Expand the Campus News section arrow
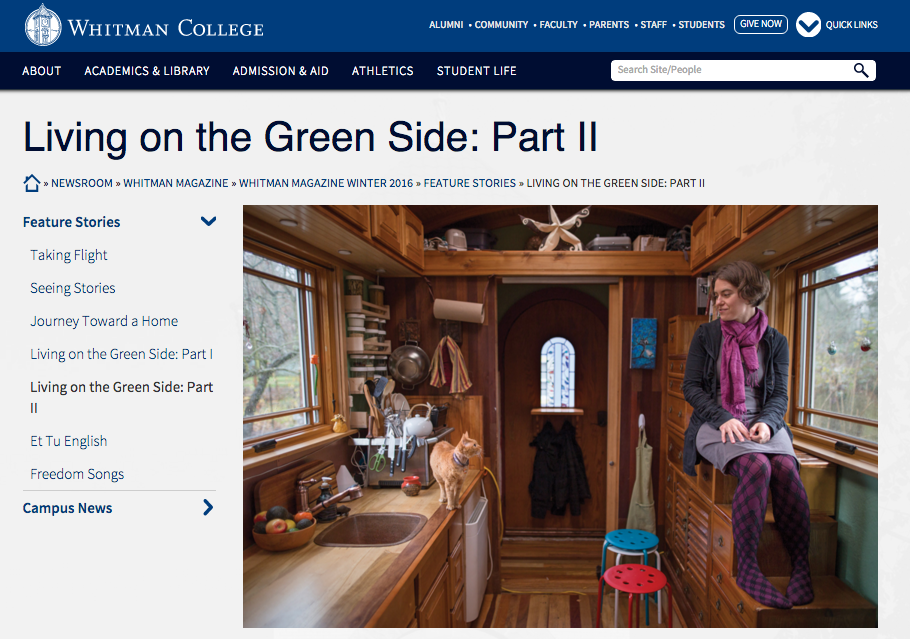The height and width of the screenshot is (639, 910). point(208,508)
